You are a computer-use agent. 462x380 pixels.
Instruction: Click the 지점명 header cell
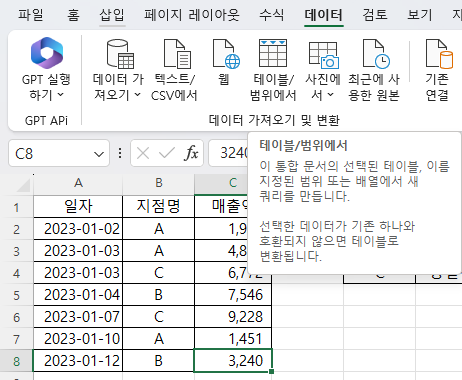click(159, 207)
